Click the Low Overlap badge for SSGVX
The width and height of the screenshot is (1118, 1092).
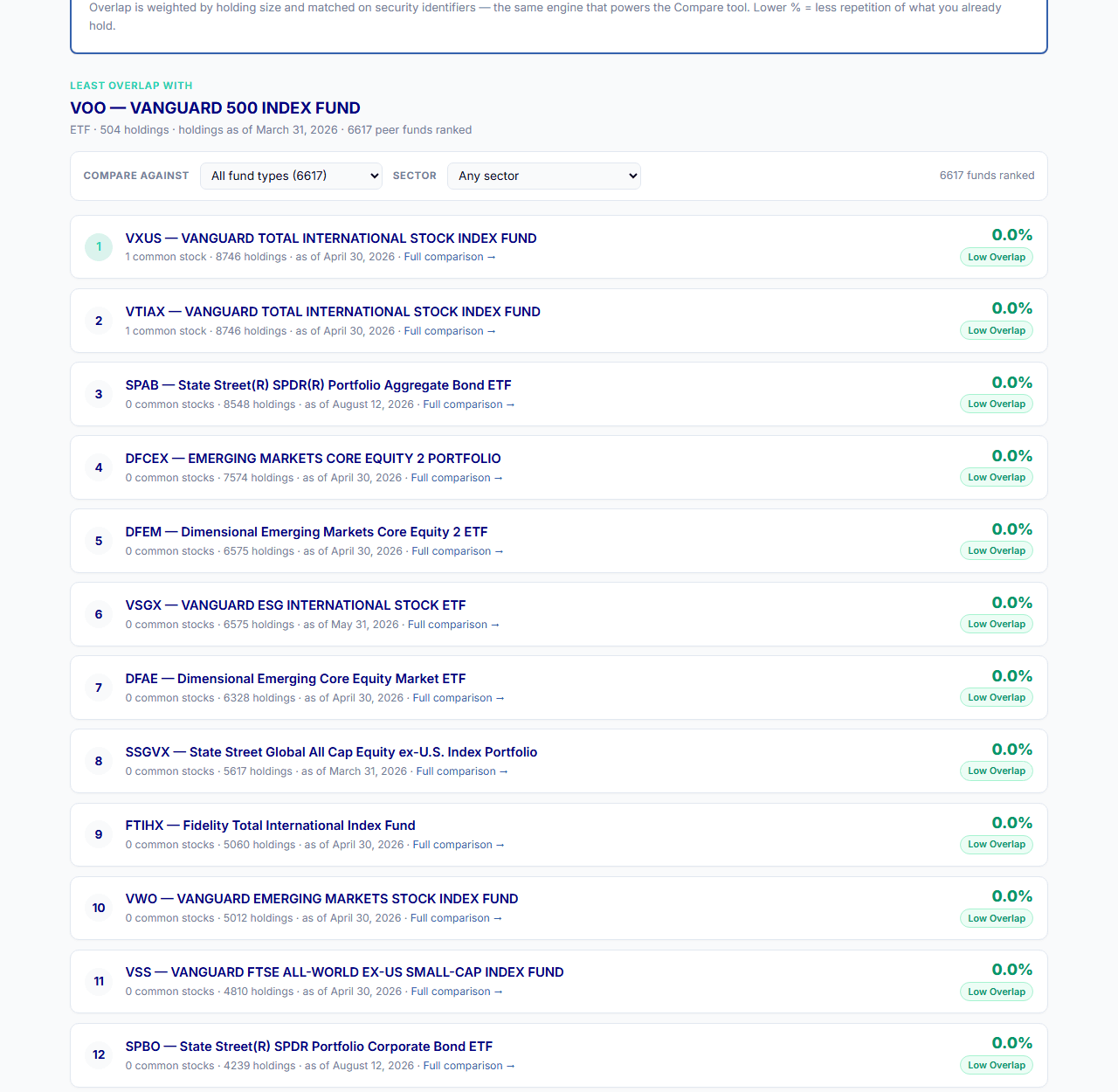click(x=997, y=771)
